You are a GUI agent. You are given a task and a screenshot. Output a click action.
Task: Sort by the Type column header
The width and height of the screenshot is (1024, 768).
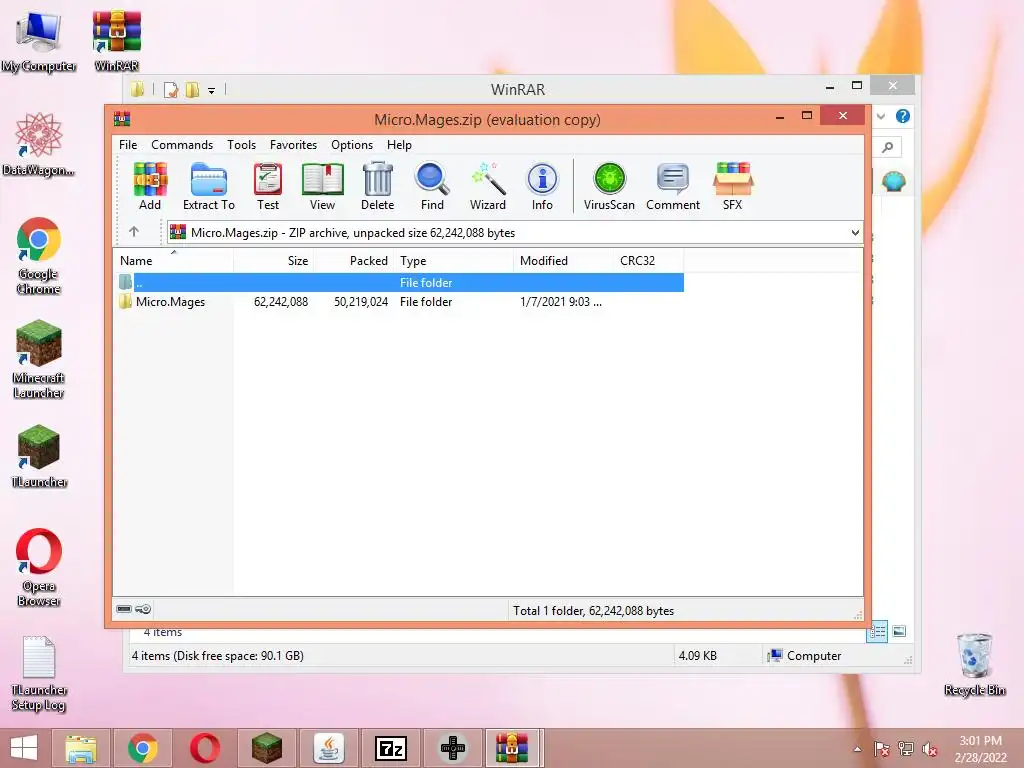(454, 261)
